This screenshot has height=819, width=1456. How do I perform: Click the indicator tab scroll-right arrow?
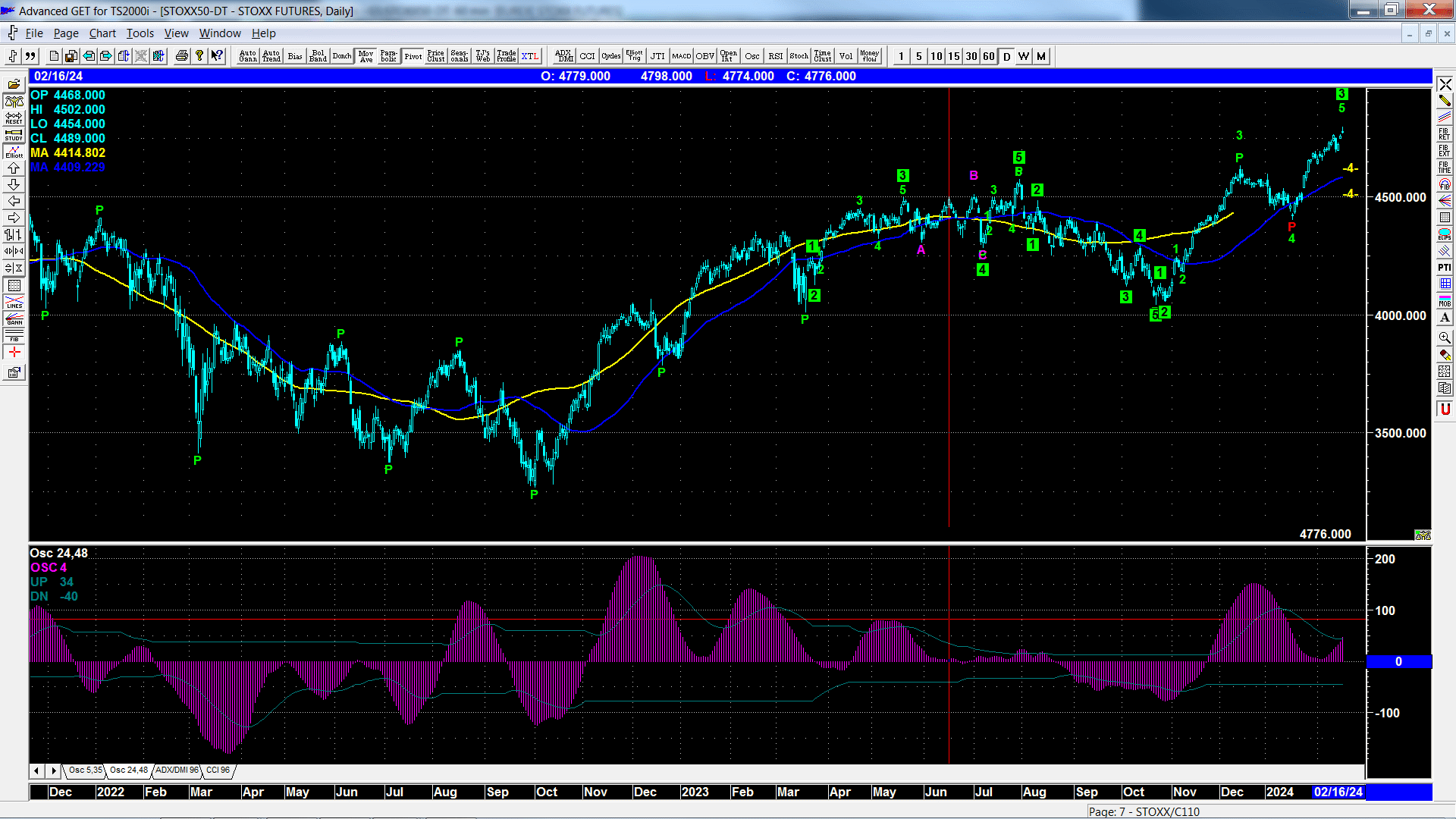tap(53, 770)
